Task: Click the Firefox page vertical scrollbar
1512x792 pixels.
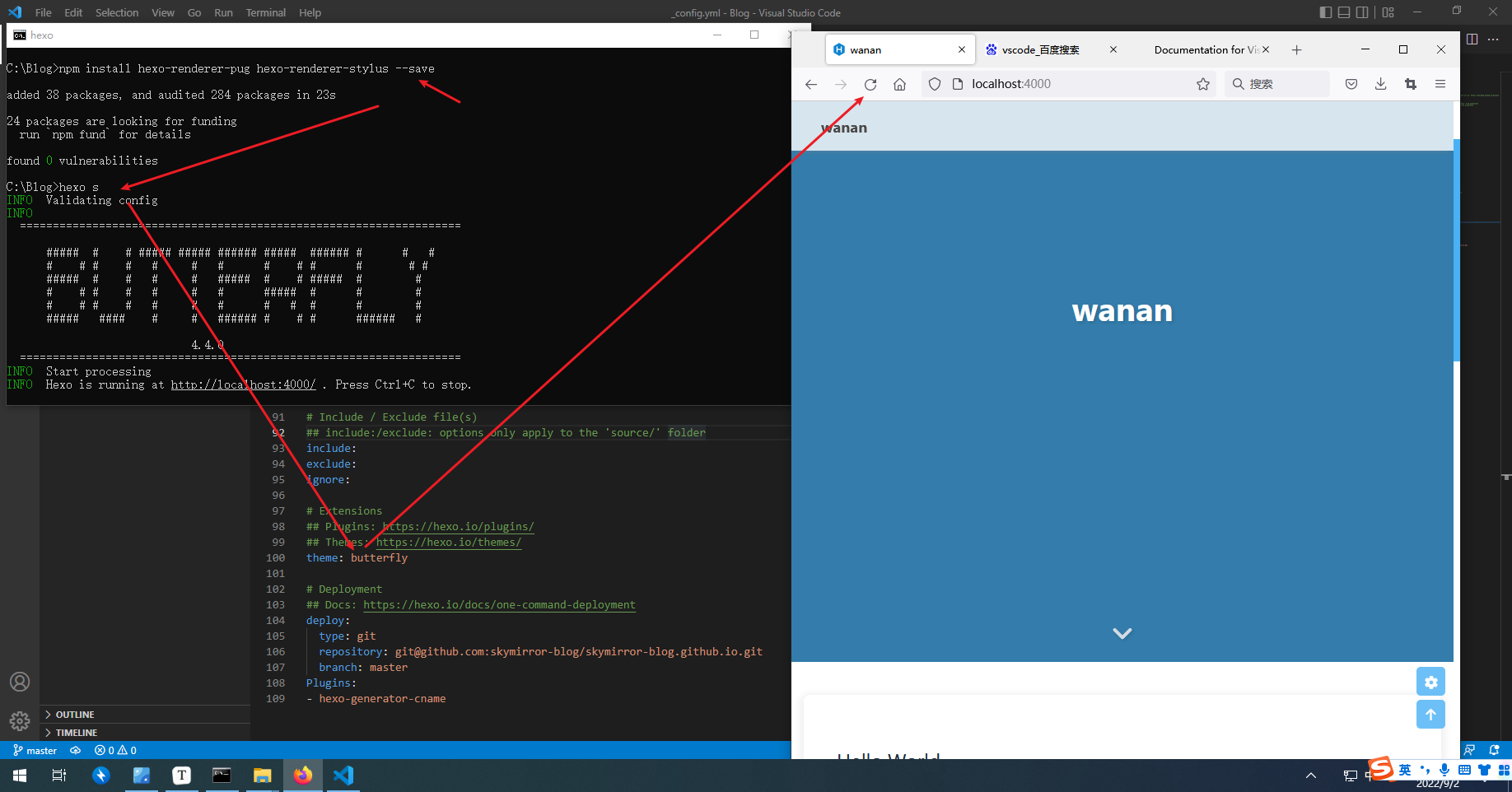Action: (1456, 249)
